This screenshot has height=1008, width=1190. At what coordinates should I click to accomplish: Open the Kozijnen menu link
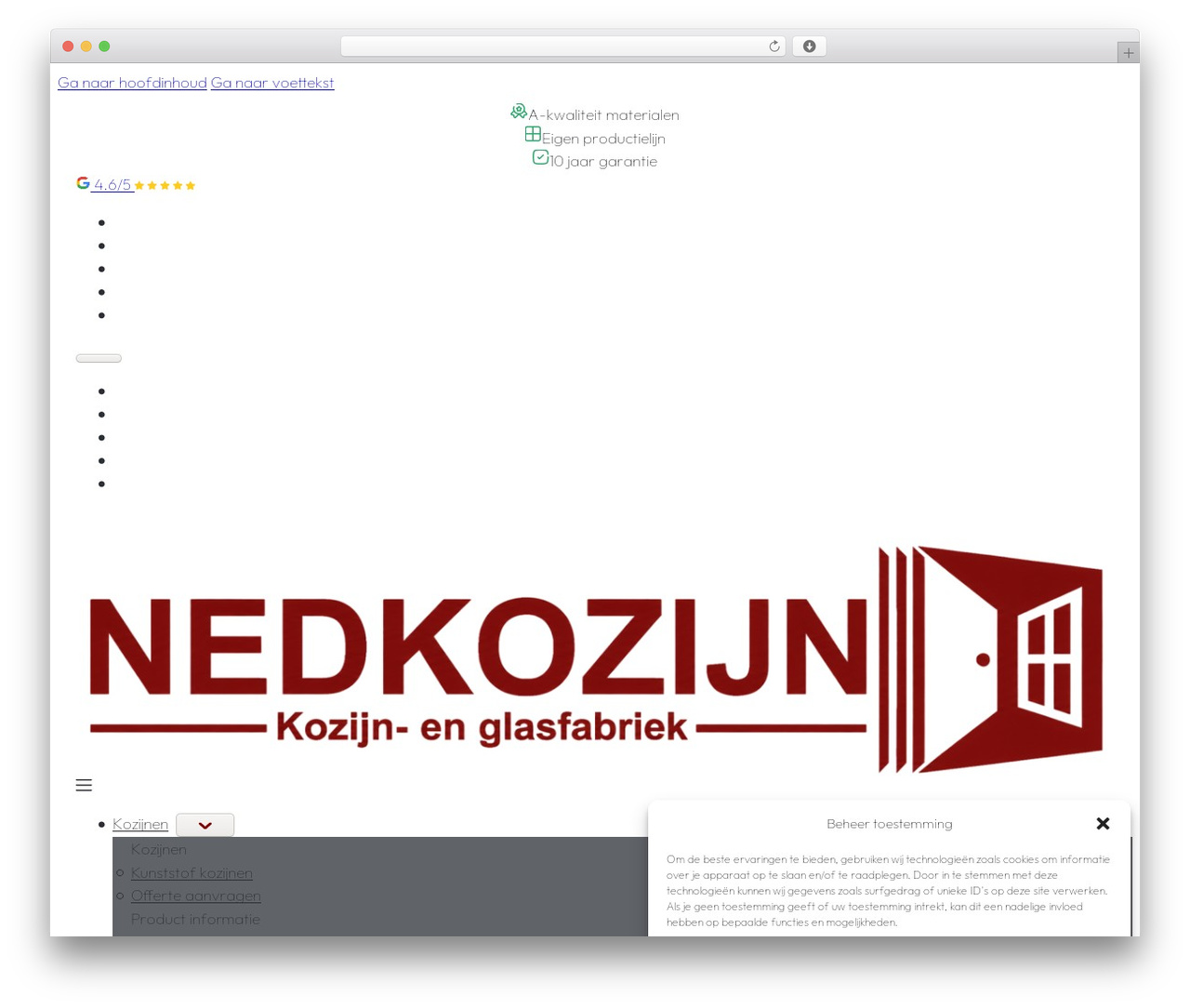140,824
